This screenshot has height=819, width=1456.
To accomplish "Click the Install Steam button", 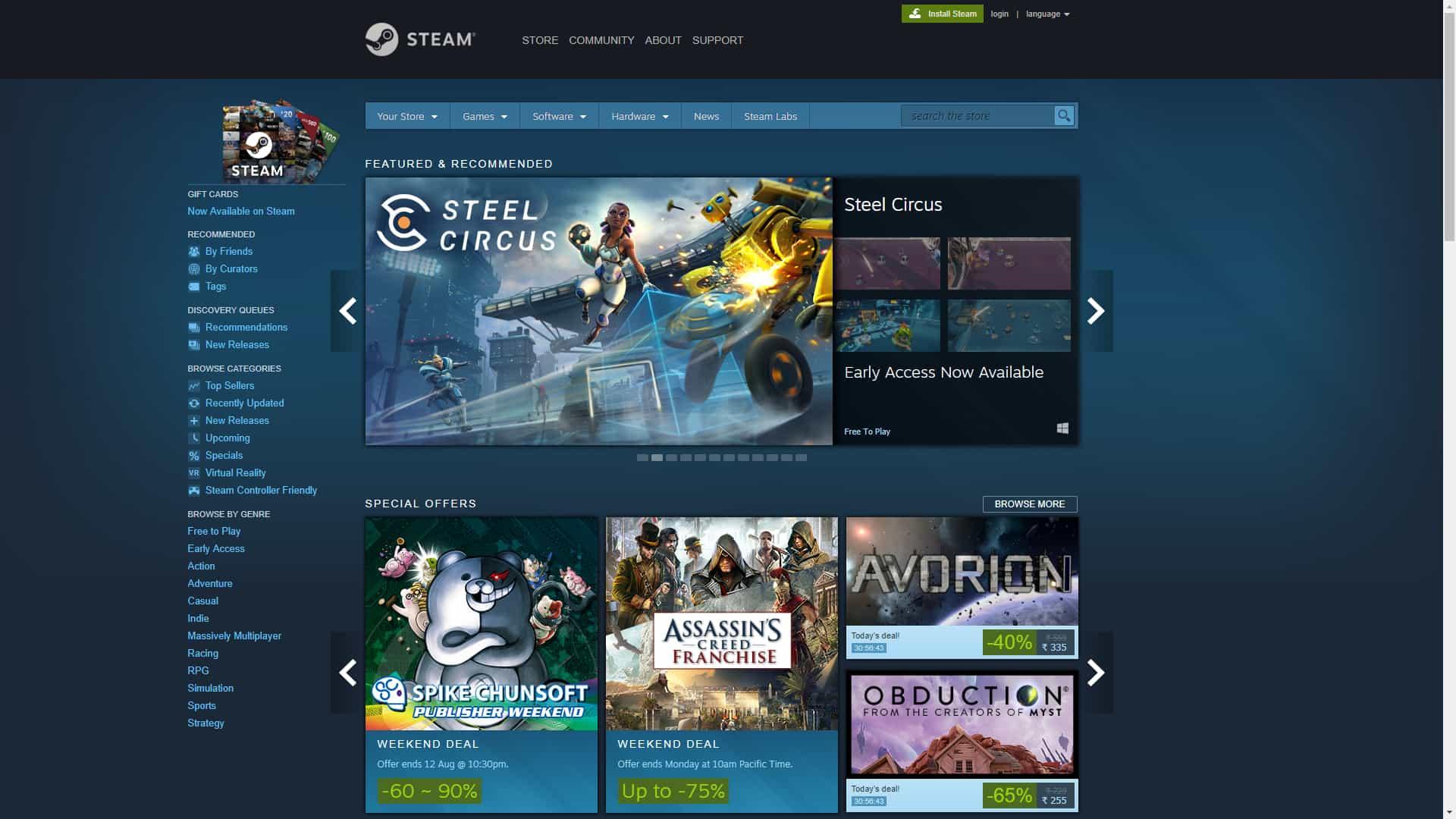I will pos(942,14).
